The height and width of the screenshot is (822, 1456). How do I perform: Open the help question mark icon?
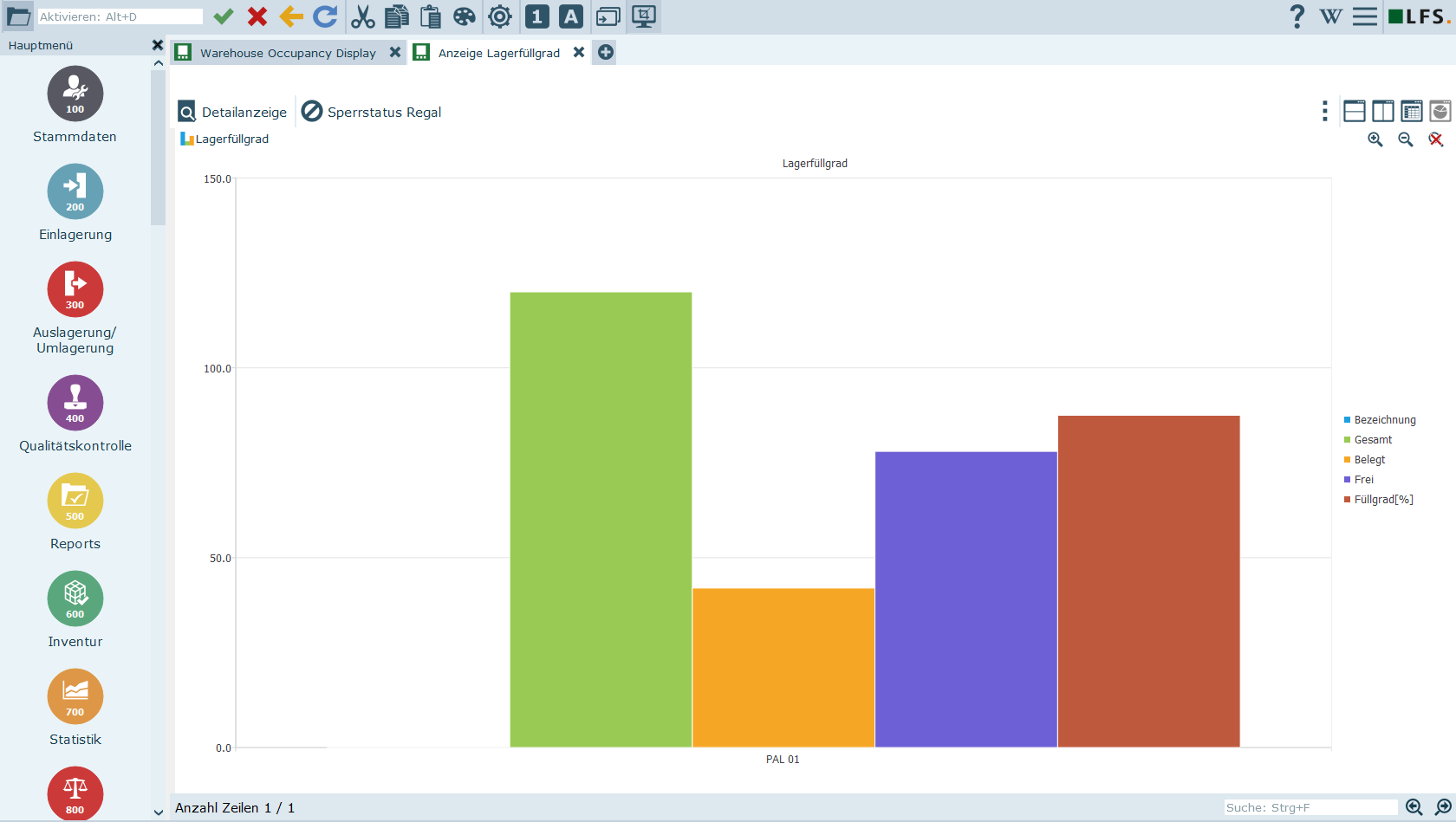click(1297, 16)
